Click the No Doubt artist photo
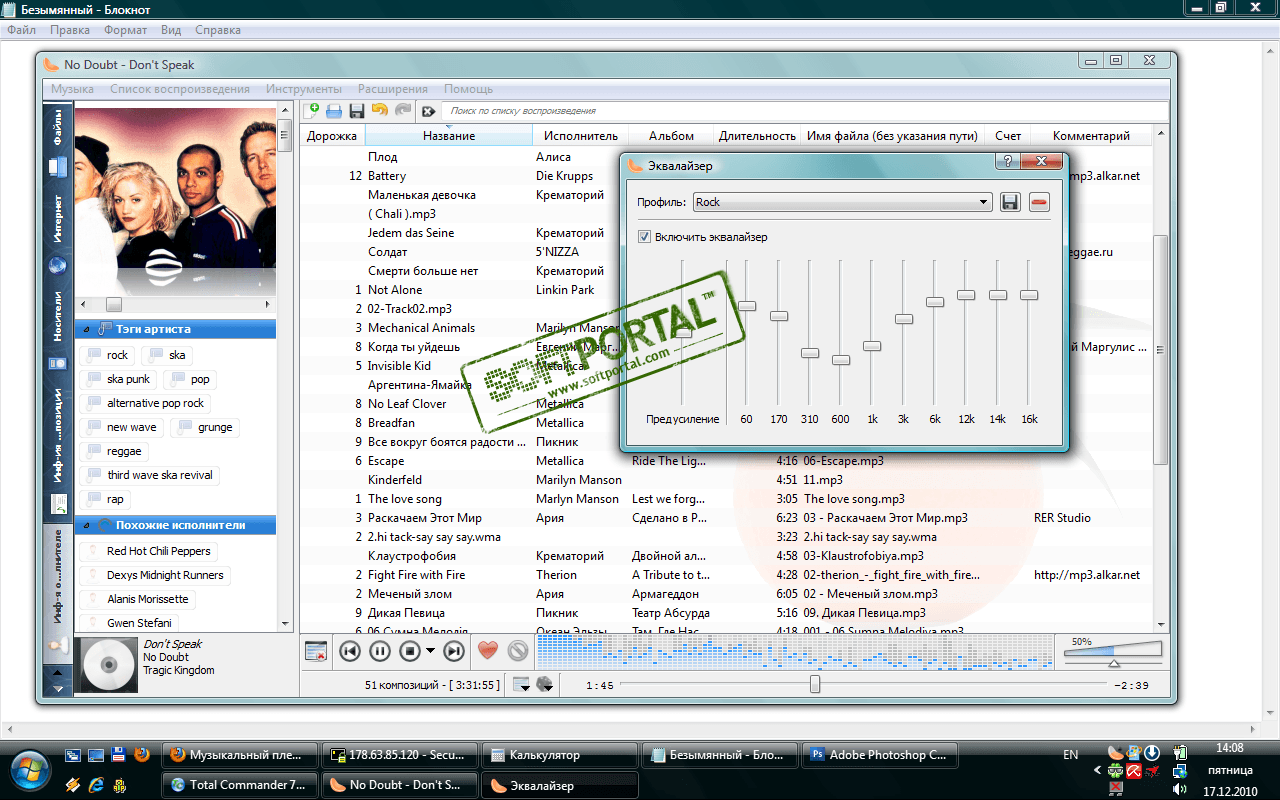The width and height of the screenshot is (1280, 800). click(x=175, y=200)
